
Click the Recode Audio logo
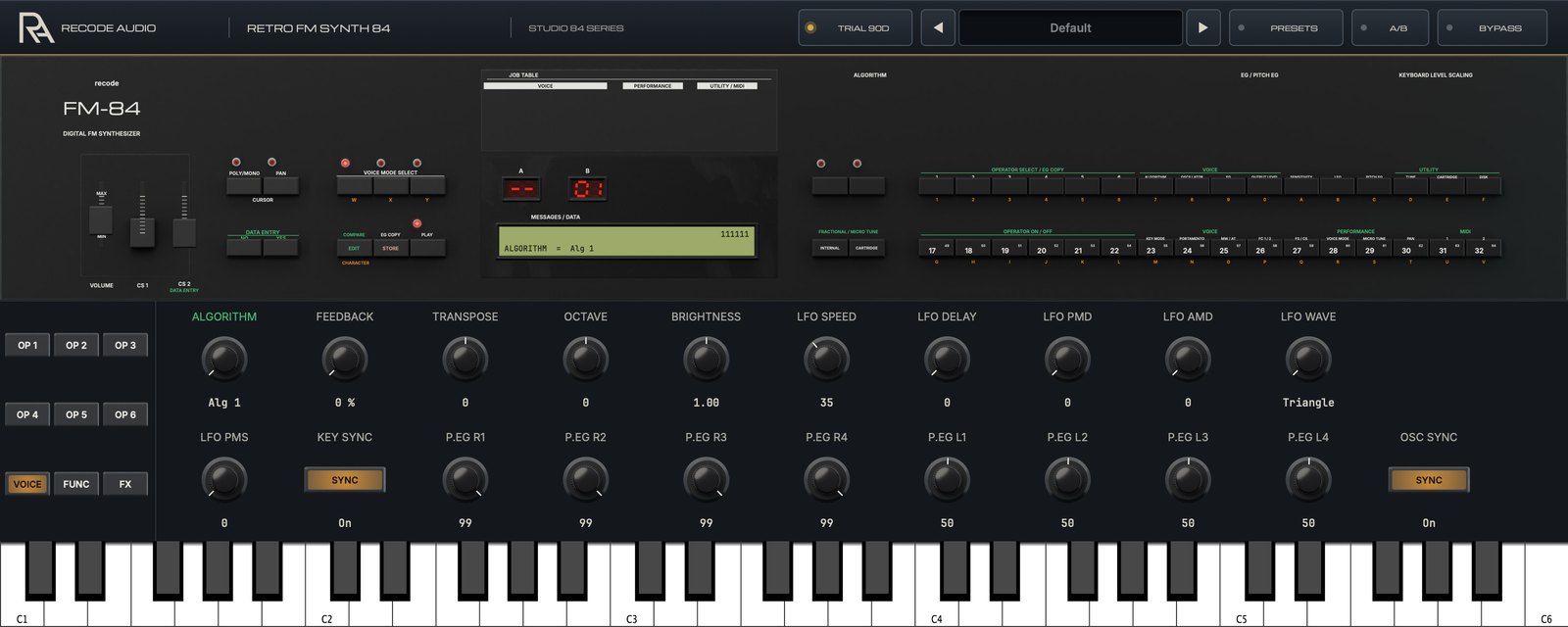point(87,27)
